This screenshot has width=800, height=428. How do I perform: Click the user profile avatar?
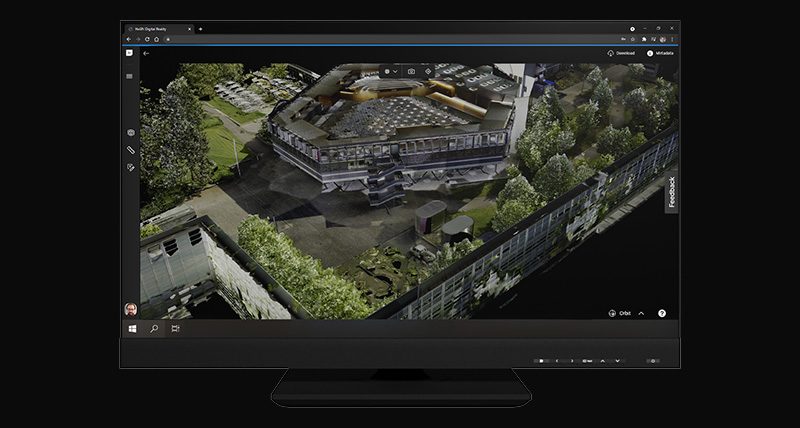(130, 309)
